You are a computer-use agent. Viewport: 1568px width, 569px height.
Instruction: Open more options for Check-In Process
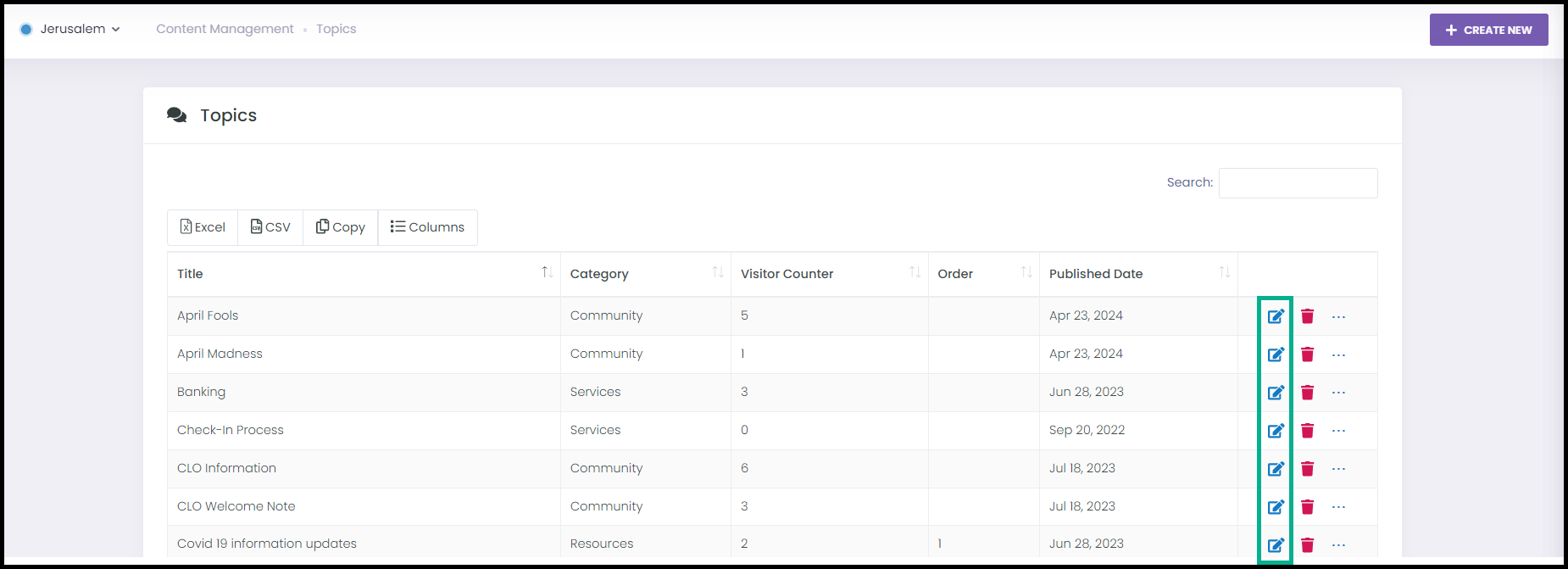1338,431
